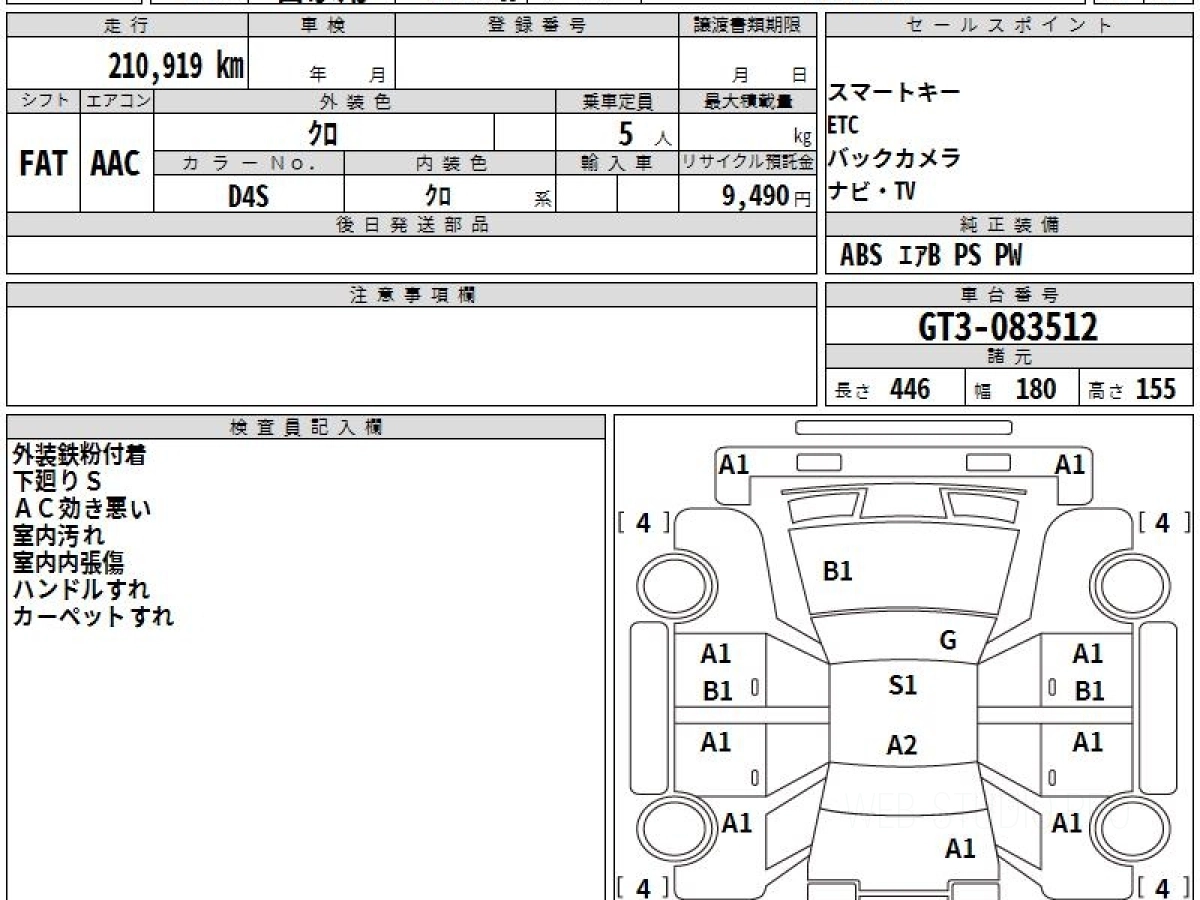The height and width of the screenshot is (900, 1200).
Task: Select the ABS エアB PS PW equipment line
Action: tap(931, 256)
